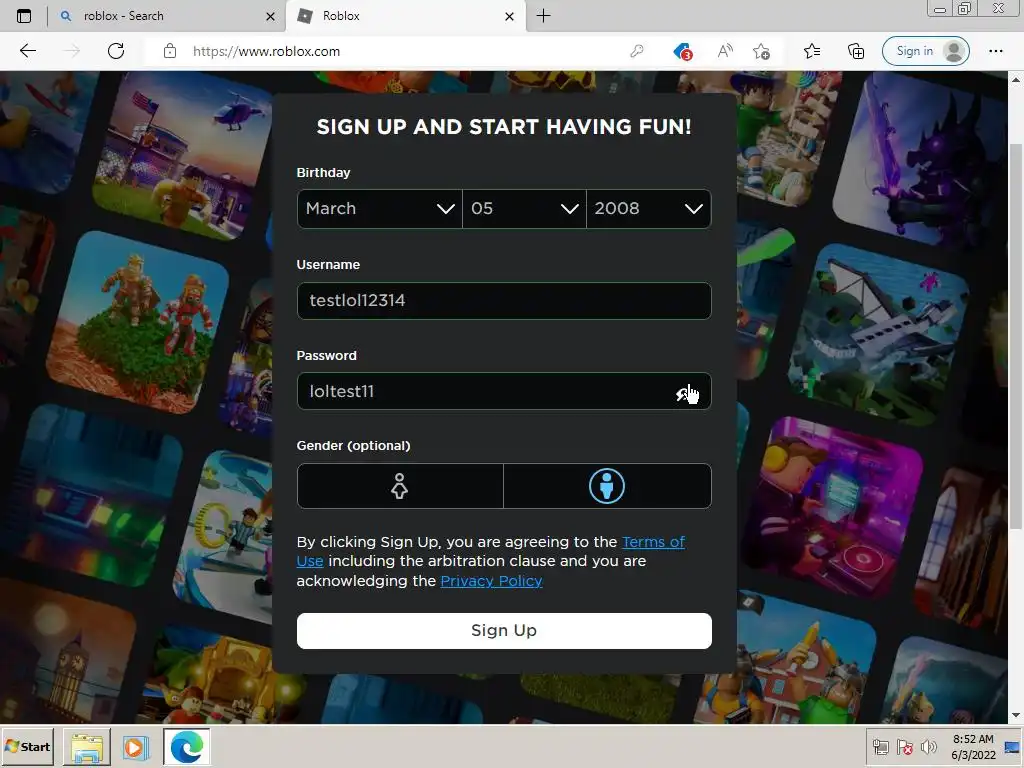Click the Sign Up button
Viewport: 1024px width, 768px height.
[x=504, y=631]
